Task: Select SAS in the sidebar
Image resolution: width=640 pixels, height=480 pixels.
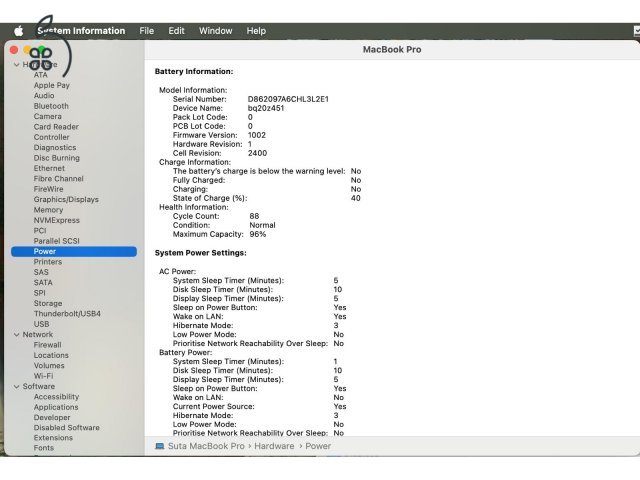Action: coord(41,272)
